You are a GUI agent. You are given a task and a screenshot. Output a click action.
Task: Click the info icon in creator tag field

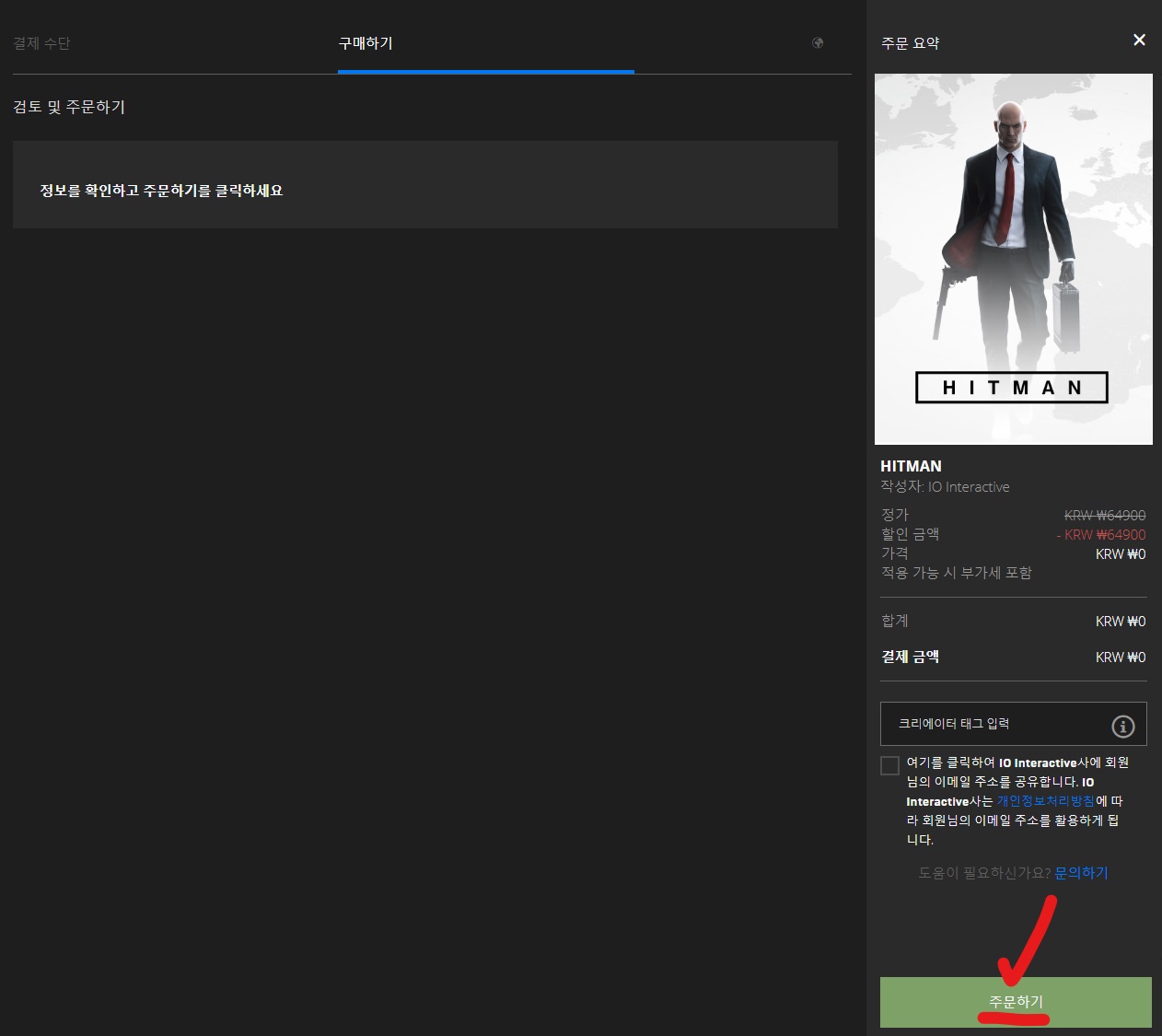[x=1123, y=727]
